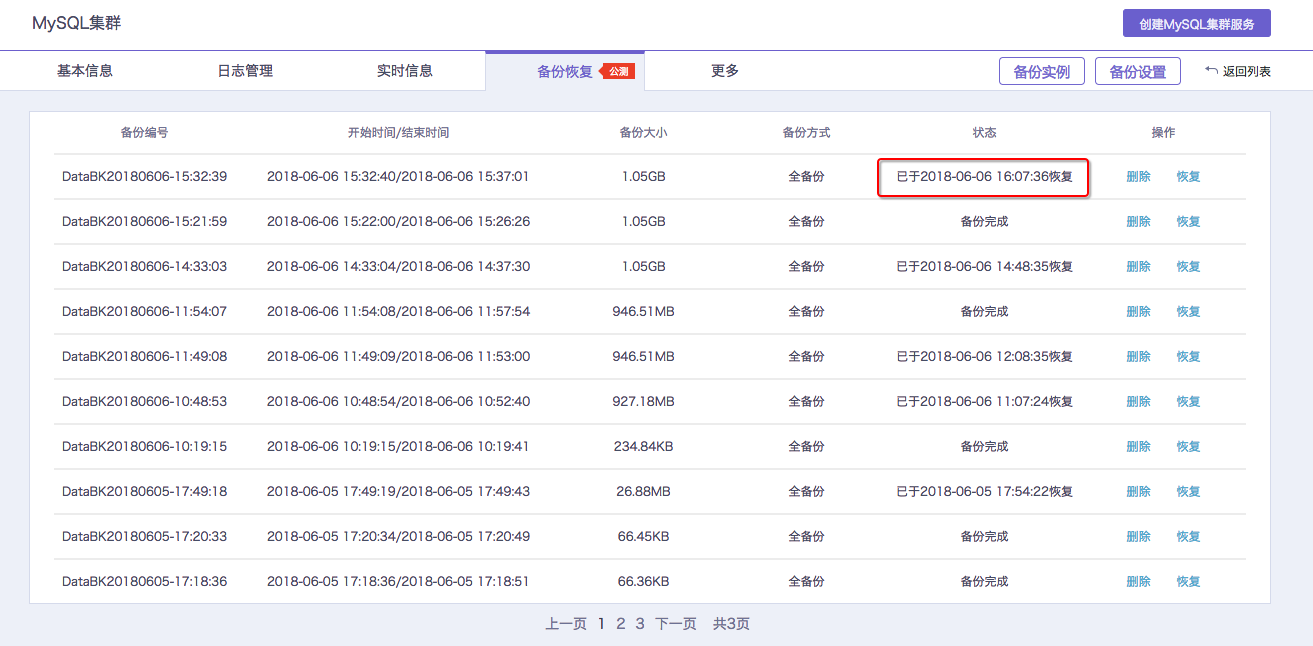1313x646 pixels.
Task: Click backup ID DataBK20180606-15:32:39
Action: click(x=144, y=177)
